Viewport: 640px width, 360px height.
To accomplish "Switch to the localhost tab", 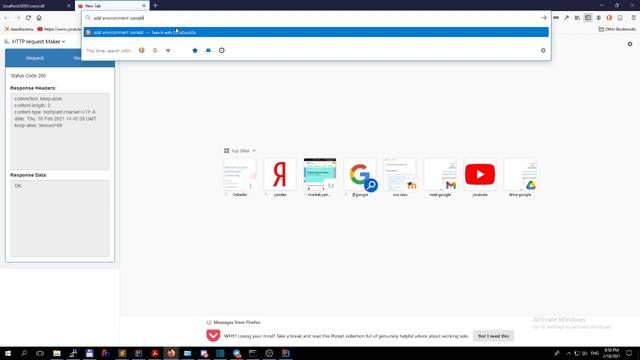I will pos(37,6).
